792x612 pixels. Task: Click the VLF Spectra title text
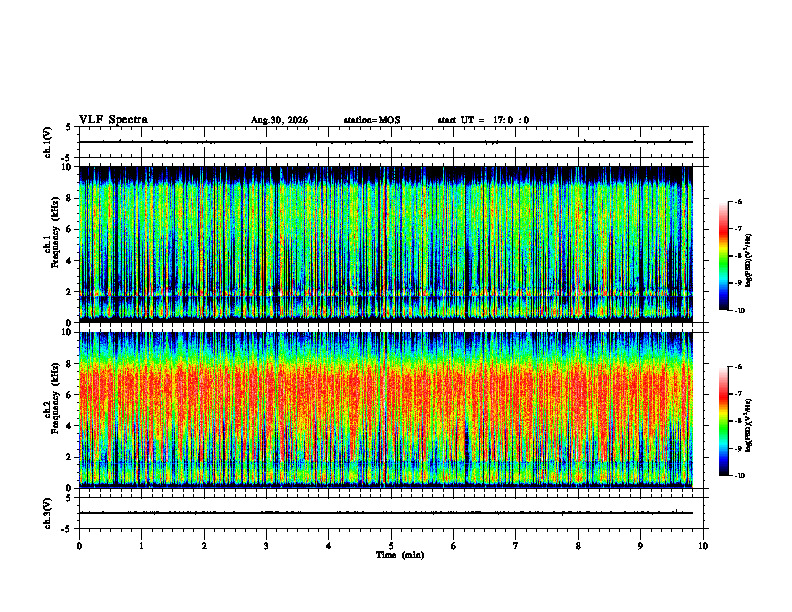(113, 120)
